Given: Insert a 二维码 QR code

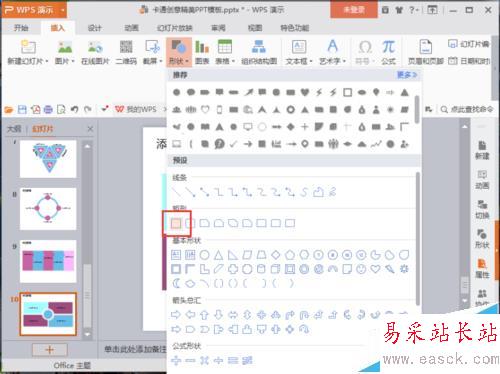Looking at the screenshot, I should coord(126,53).
